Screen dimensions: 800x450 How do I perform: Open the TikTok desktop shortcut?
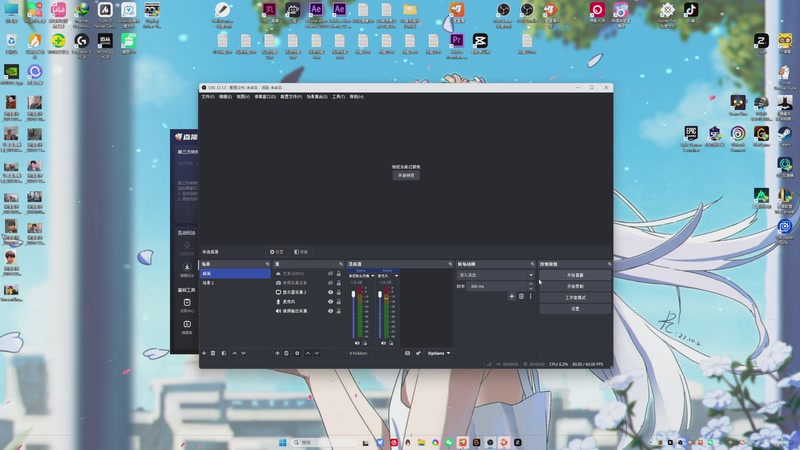click(x=691, y=13)
